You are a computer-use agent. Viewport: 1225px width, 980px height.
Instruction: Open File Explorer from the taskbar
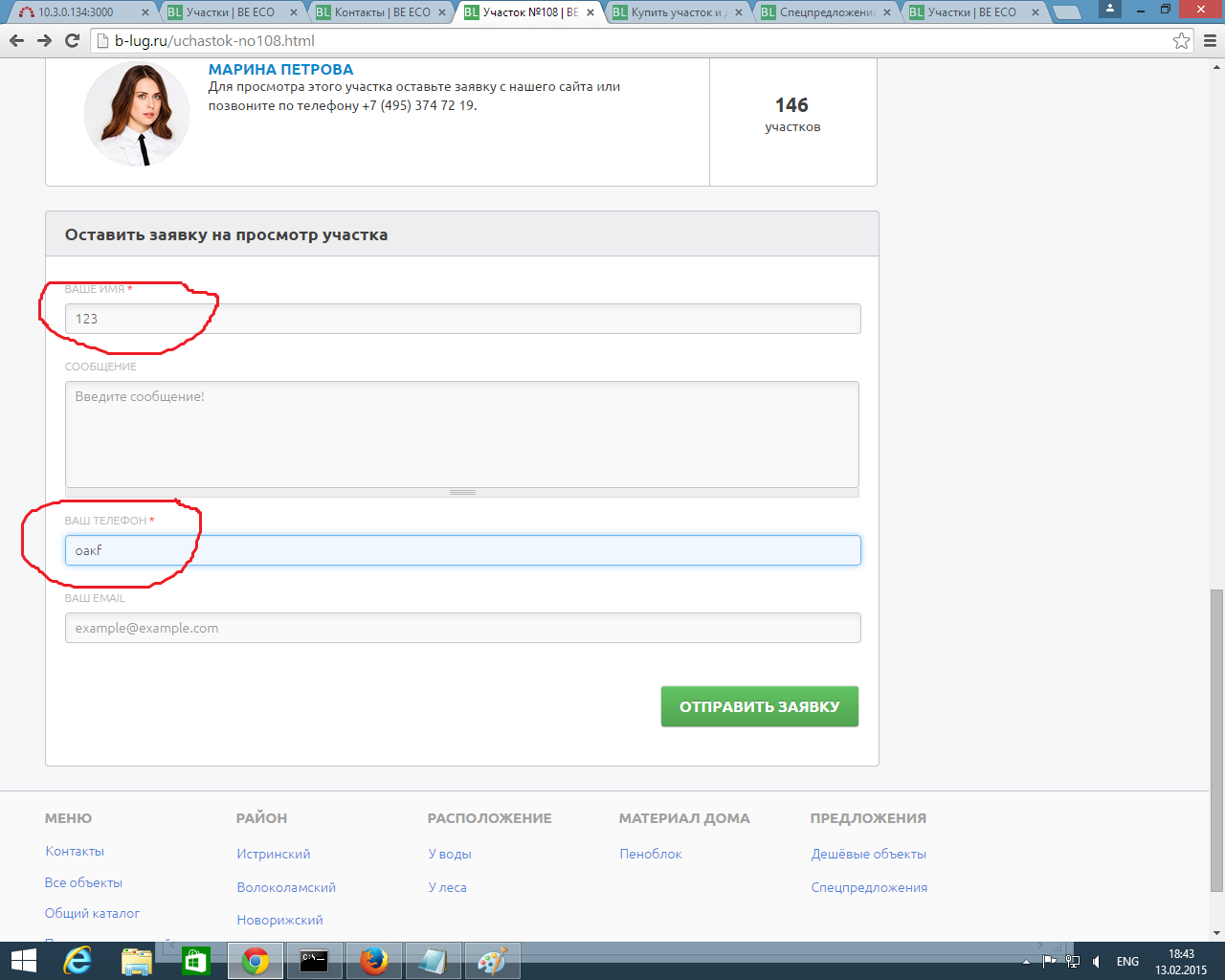[x=137, y=960]
